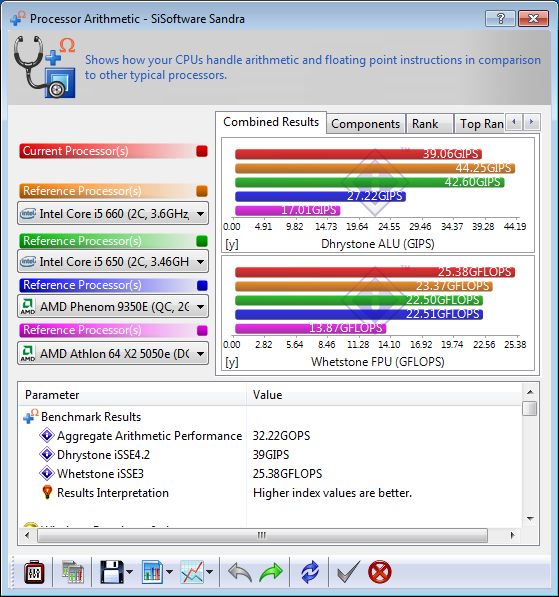Click the module options icon in bottom toolbar
Viewport: 559px width, 597px height.
pos(34,572)
